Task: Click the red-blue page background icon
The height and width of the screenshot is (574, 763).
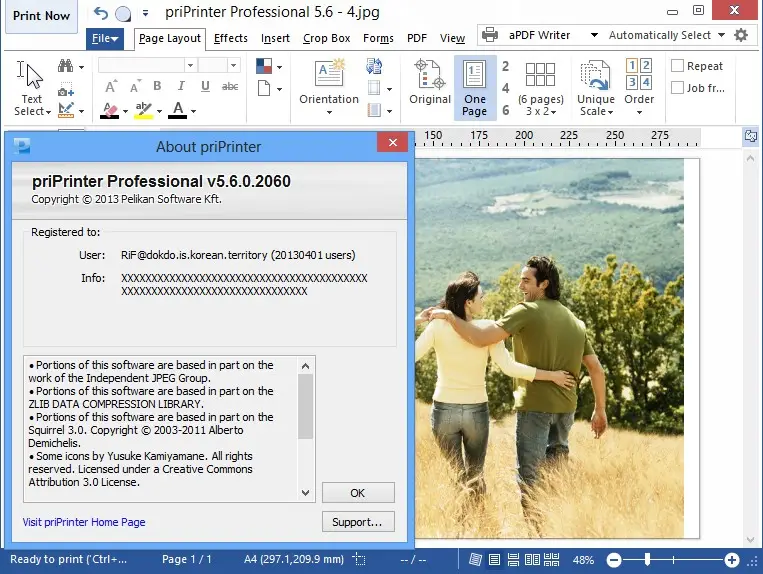Action: (x=264, y=66)
